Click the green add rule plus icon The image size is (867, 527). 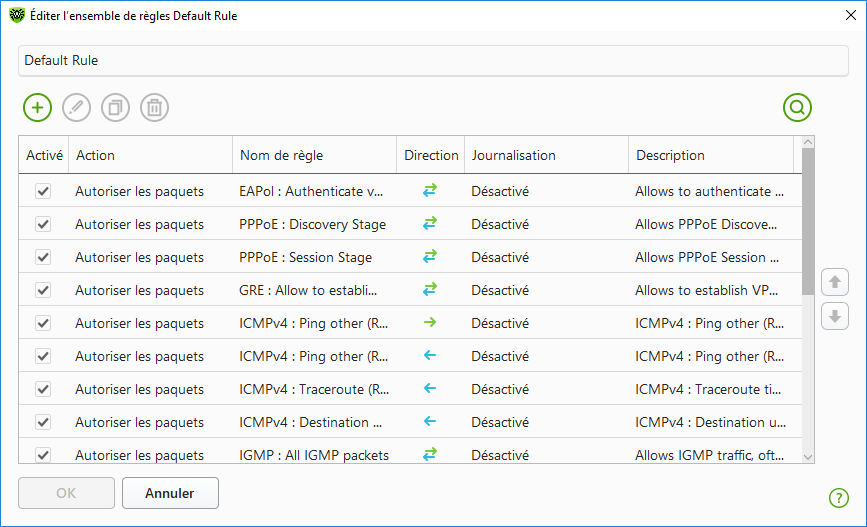tap(37, 107)
